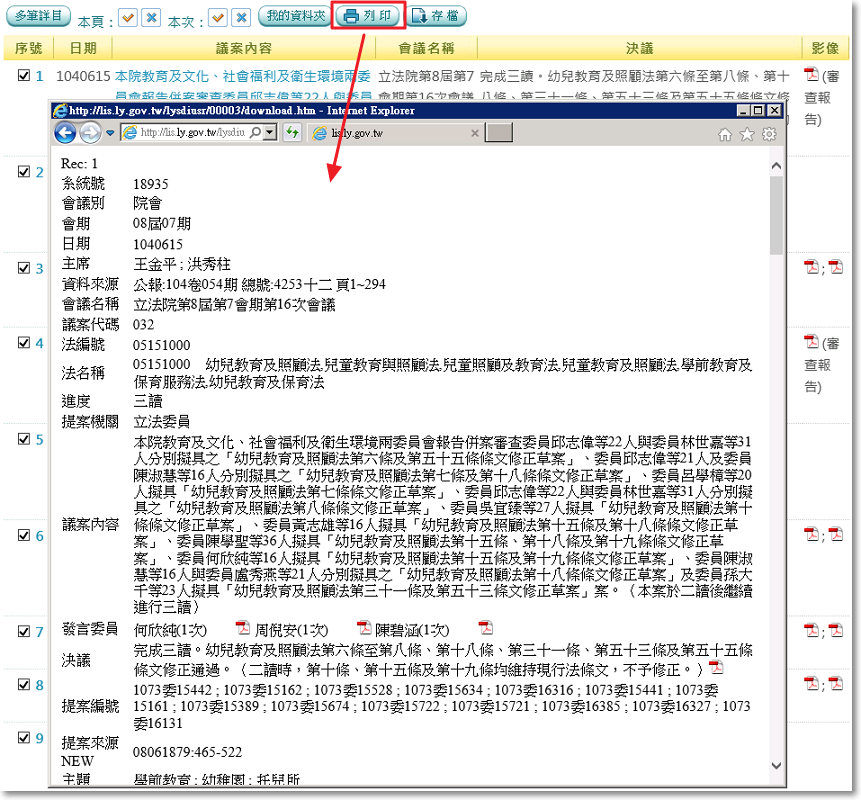861x800 pixels.
Task: Click the popup window's vertical scrollbar thumb
Action: point(777,215)
